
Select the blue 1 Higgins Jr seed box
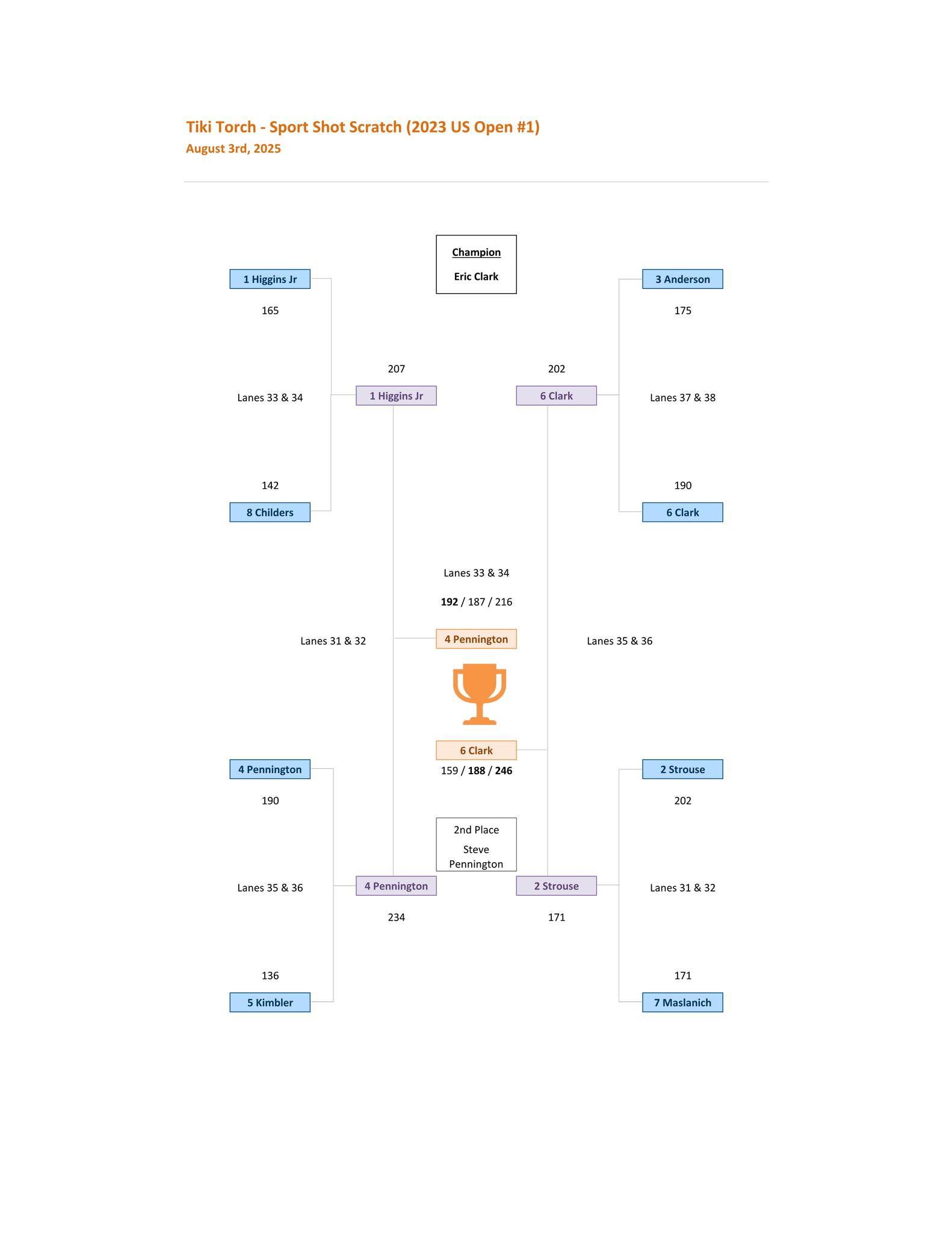coord(270,279)
